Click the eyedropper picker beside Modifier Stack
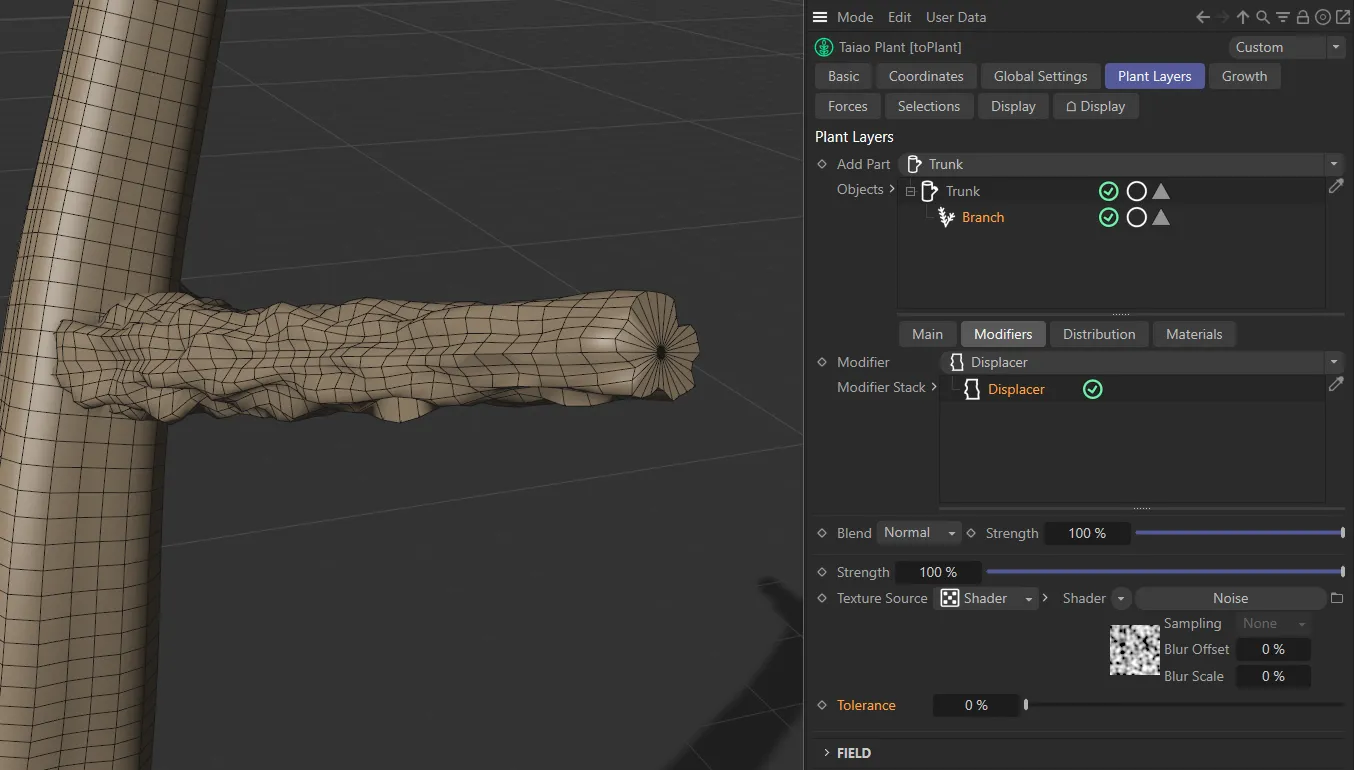Viewport: 1354px width, 770px height. point(1336,385)
